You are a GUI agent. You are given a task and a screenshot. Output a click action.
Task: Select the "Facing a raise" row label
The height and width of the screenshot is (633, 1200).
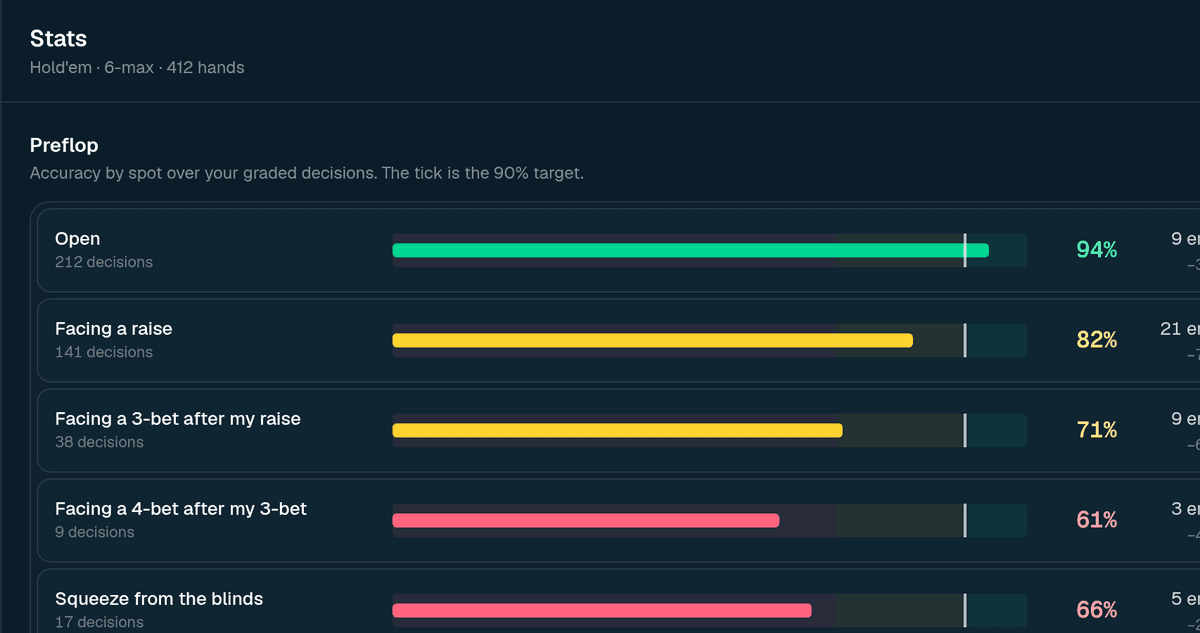[x=114, y=329]
